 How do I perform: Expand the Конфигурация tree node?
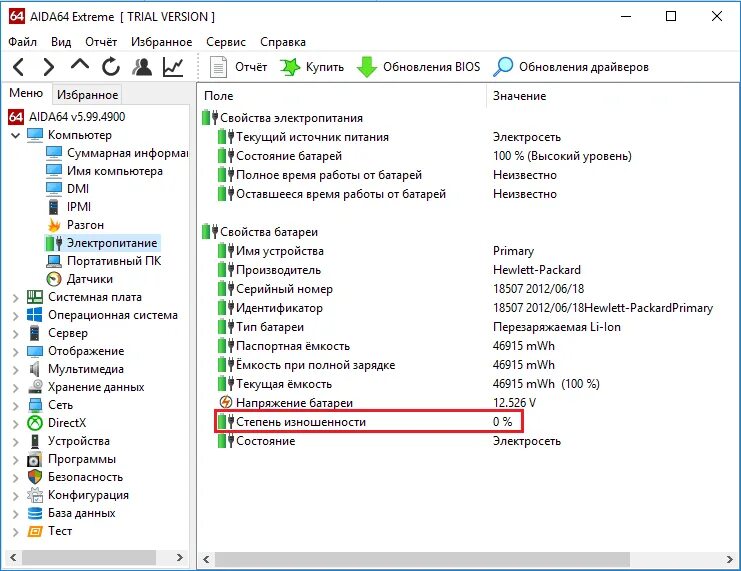pyautogui.click(x=16, y=495)
